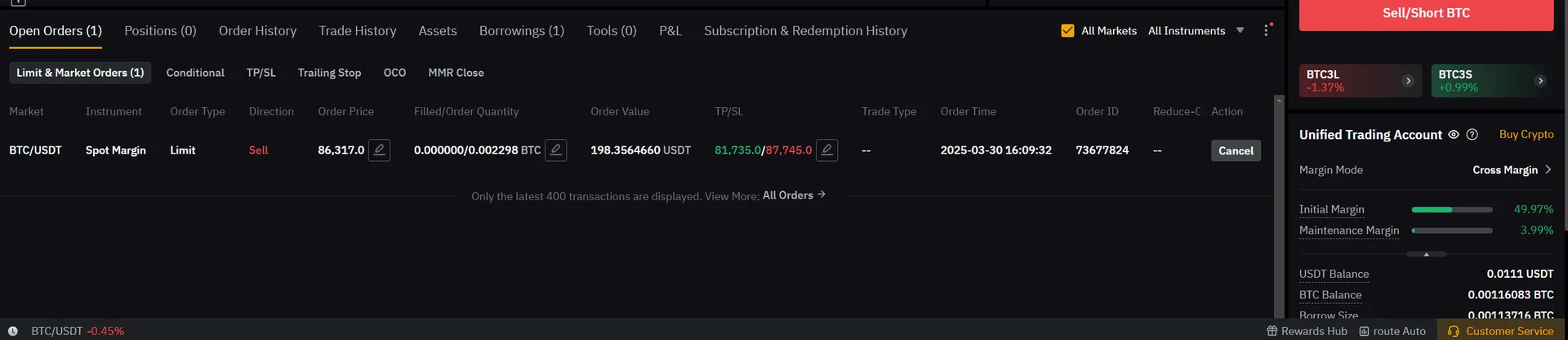Collapse margin details with small up arrow

point(1426,254)
